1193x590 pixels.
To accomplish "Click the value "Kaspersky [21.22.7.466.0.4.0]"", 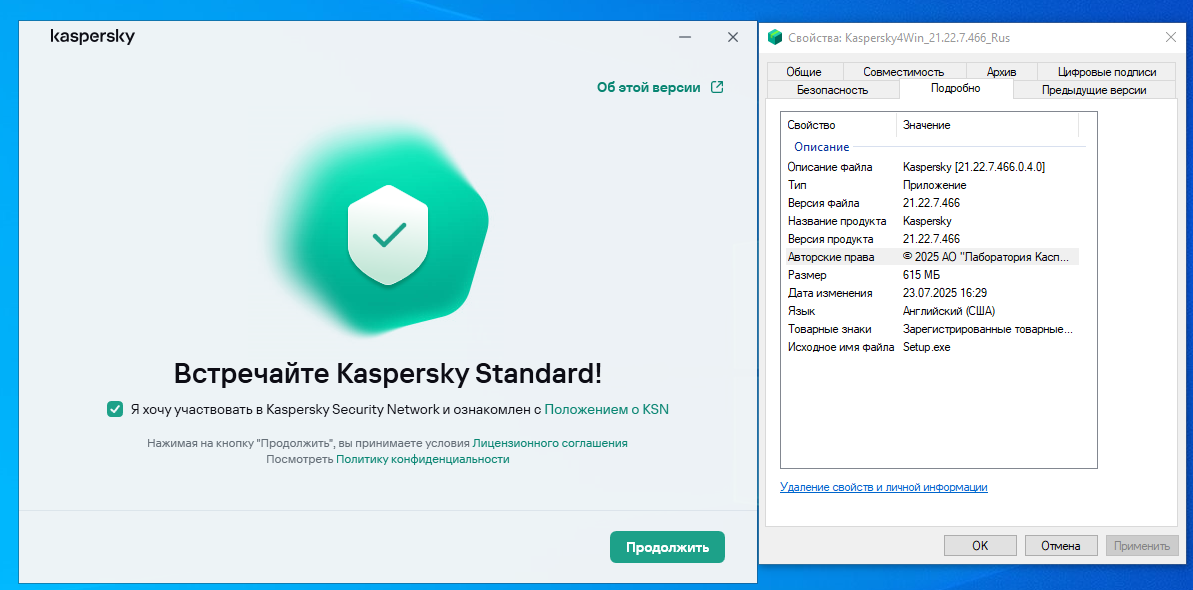I will coord(974,167).
